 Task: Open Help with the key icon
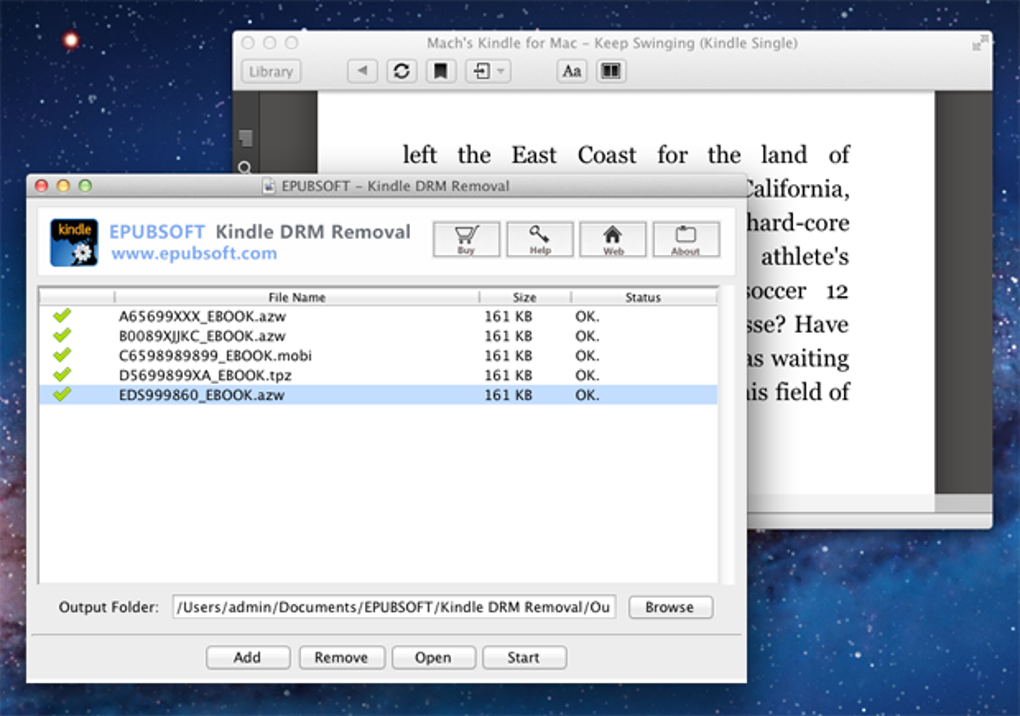click(539, 239)
